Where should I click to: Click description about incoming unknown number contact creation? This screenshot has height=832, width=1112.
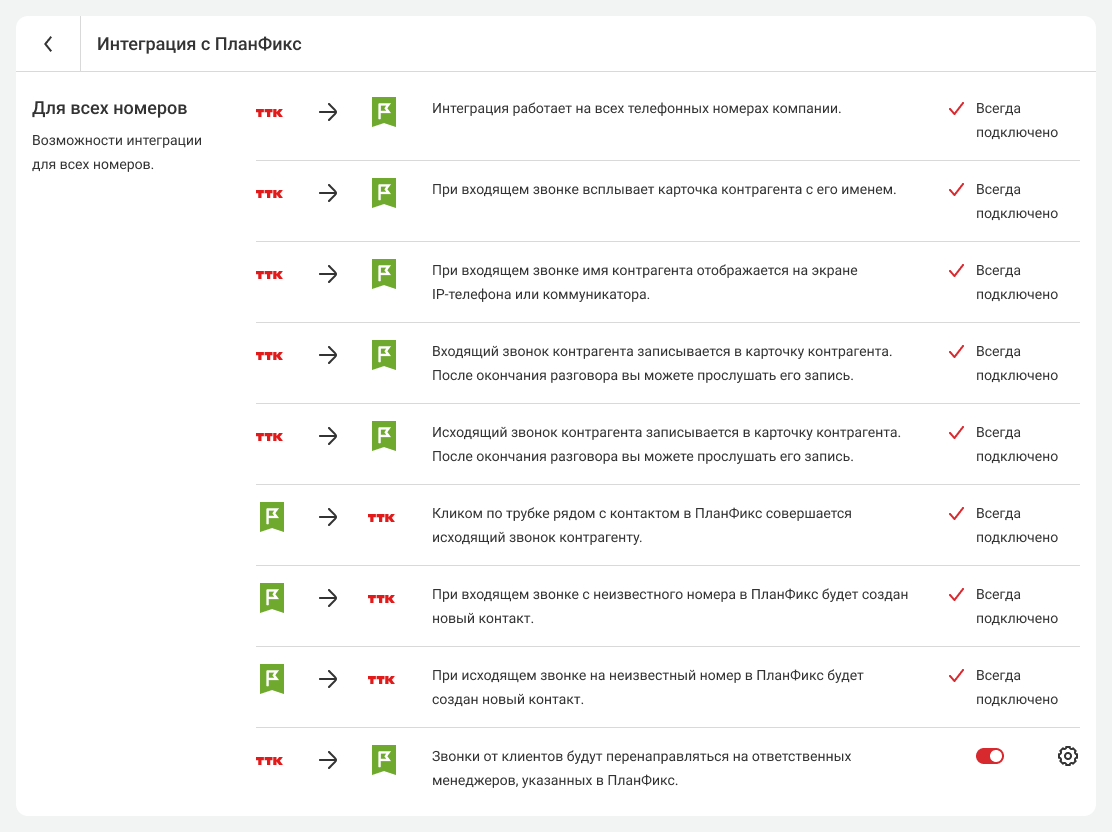click(x=669, y=606)
